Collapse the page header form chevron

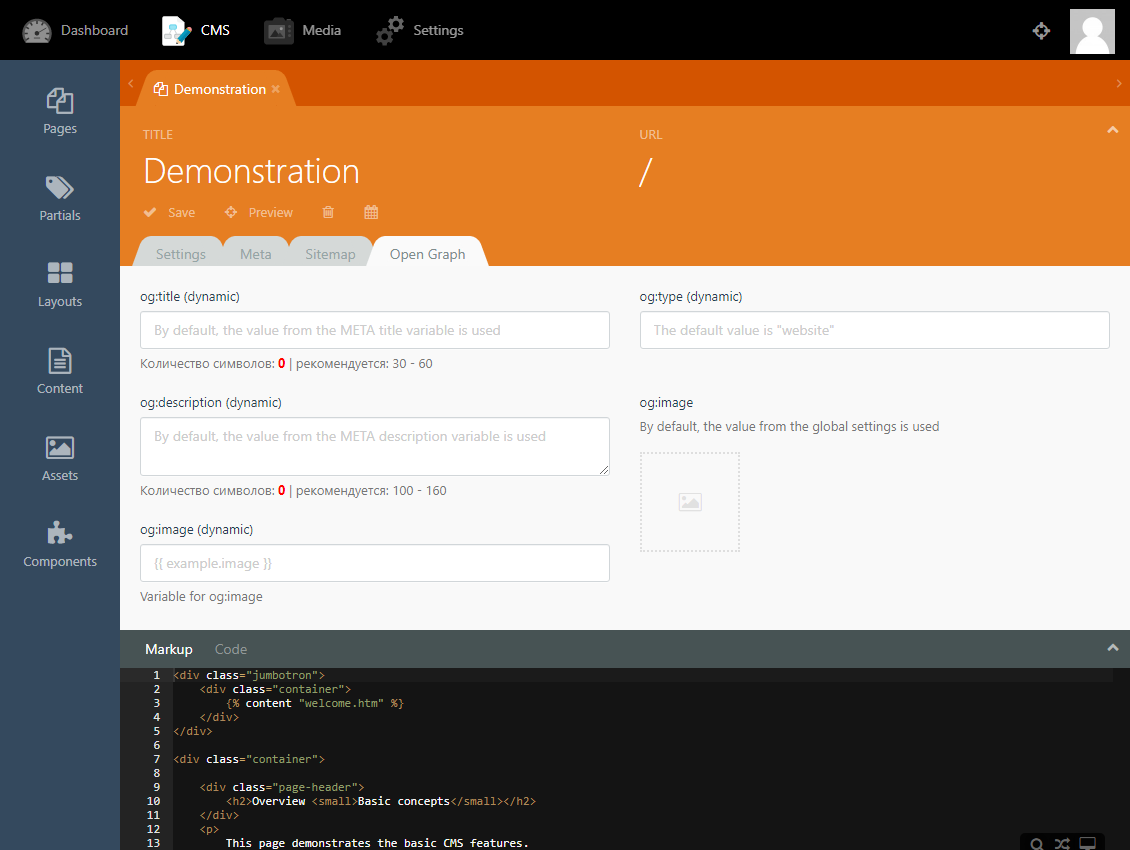(1112, 130)
